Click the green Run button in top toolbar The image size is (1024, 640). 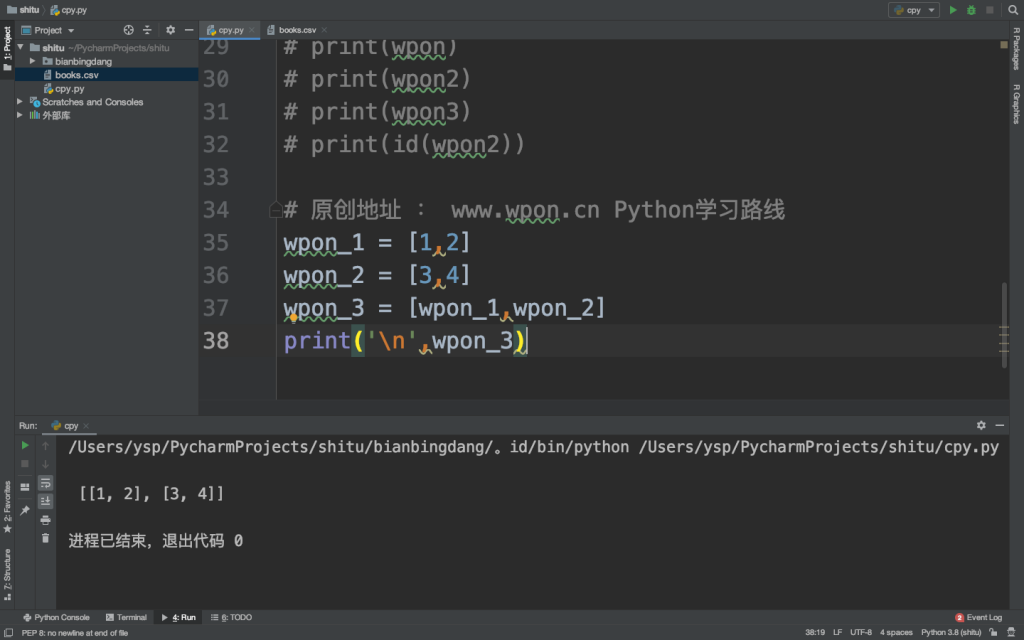[x=953, y=10]
